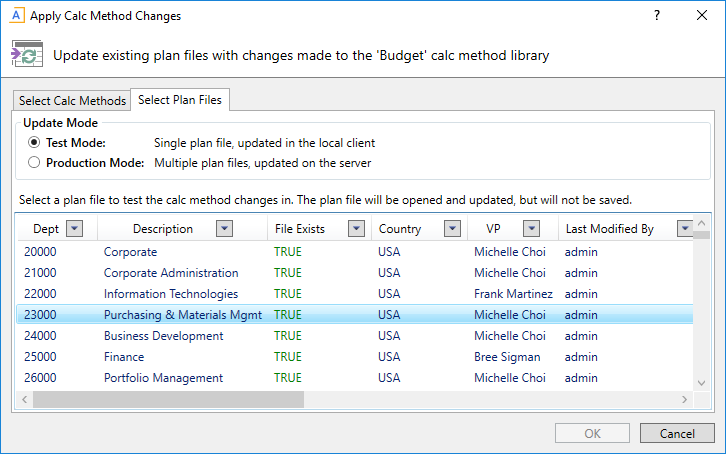Switch to Select Calc Methods tab
Viewport: 726px width, 454px height.
coord(73,101)
